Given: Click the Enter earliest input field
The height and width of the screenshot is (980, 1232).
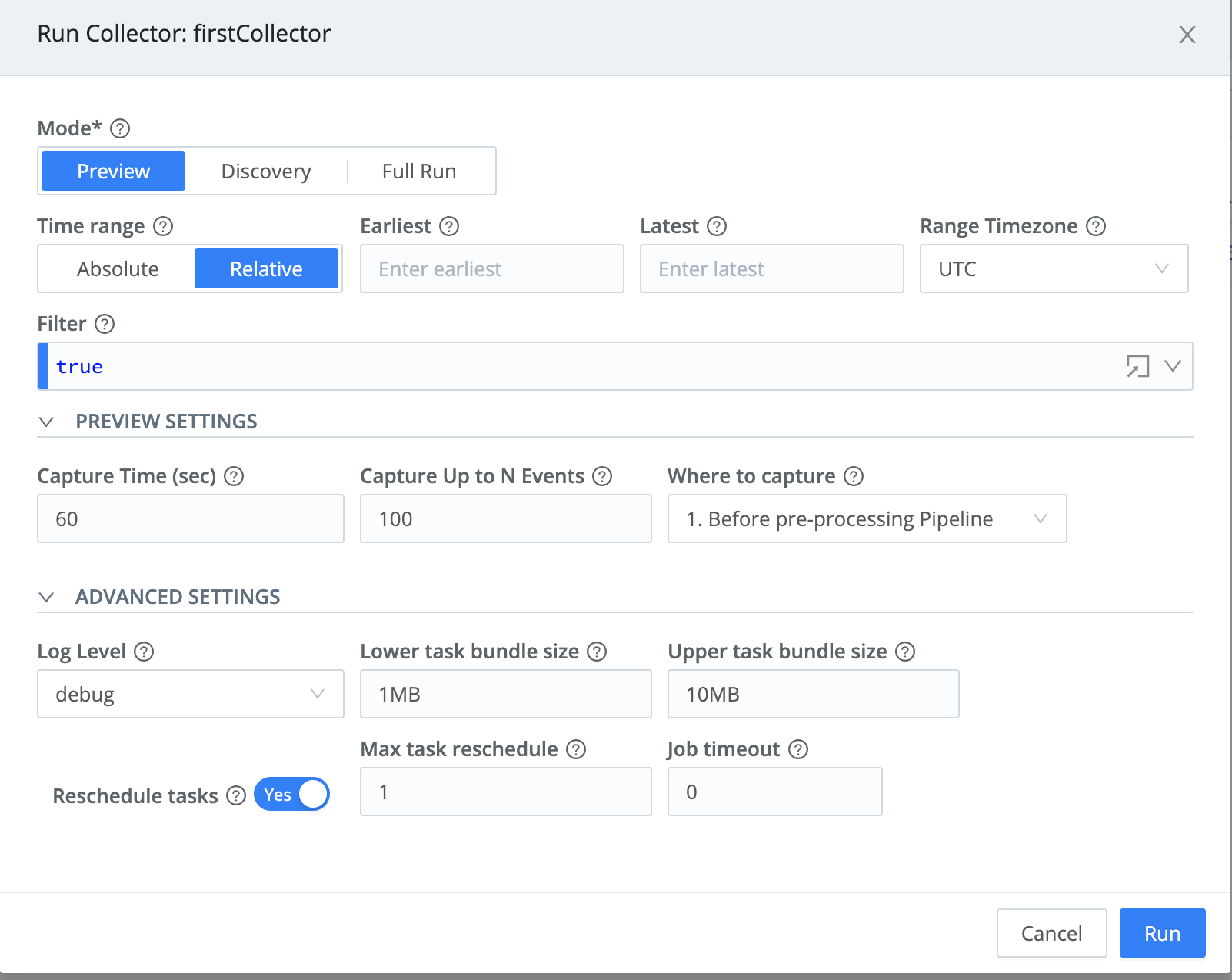Looking at the screenshot, I should [491, 268].
